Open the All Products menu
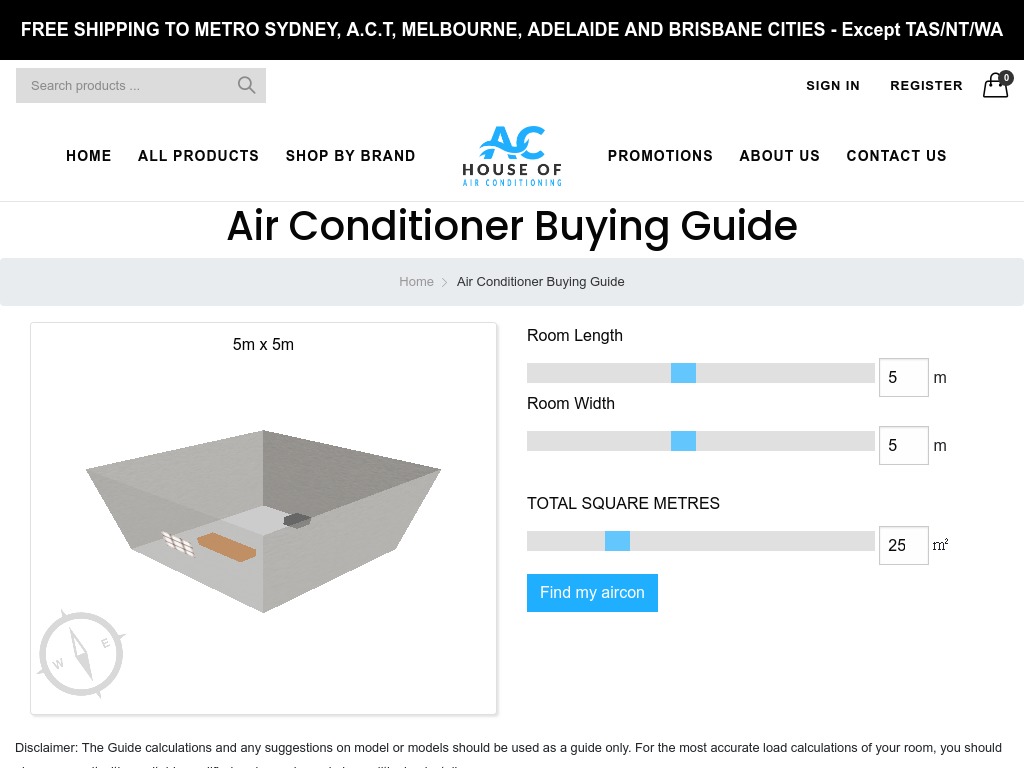The image size is (1024, 768). click(x=198, y=156)
